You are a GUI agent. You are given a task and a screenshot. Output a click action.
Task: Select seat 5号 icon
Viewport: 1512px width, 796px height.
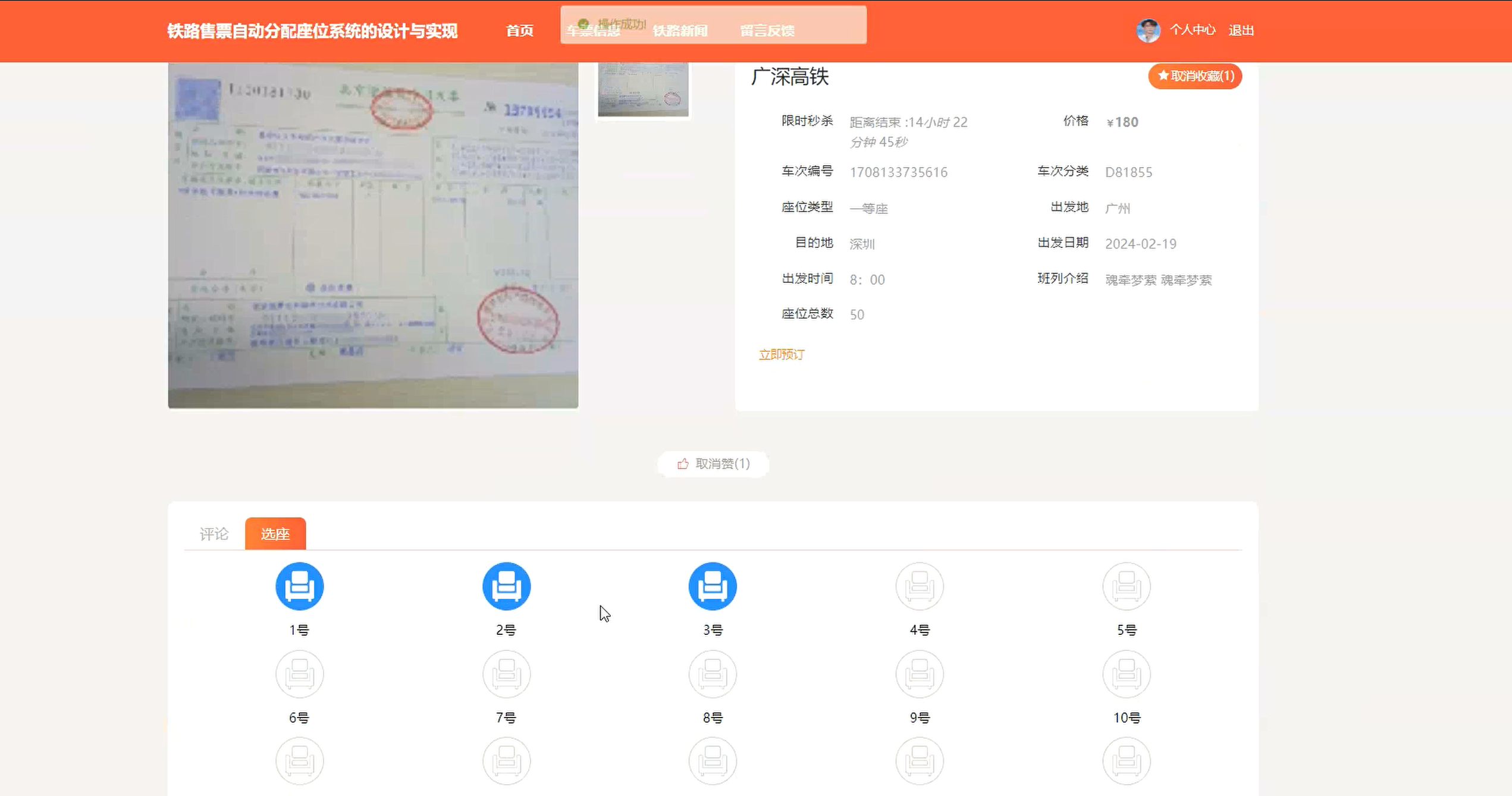pos(1127,586)
